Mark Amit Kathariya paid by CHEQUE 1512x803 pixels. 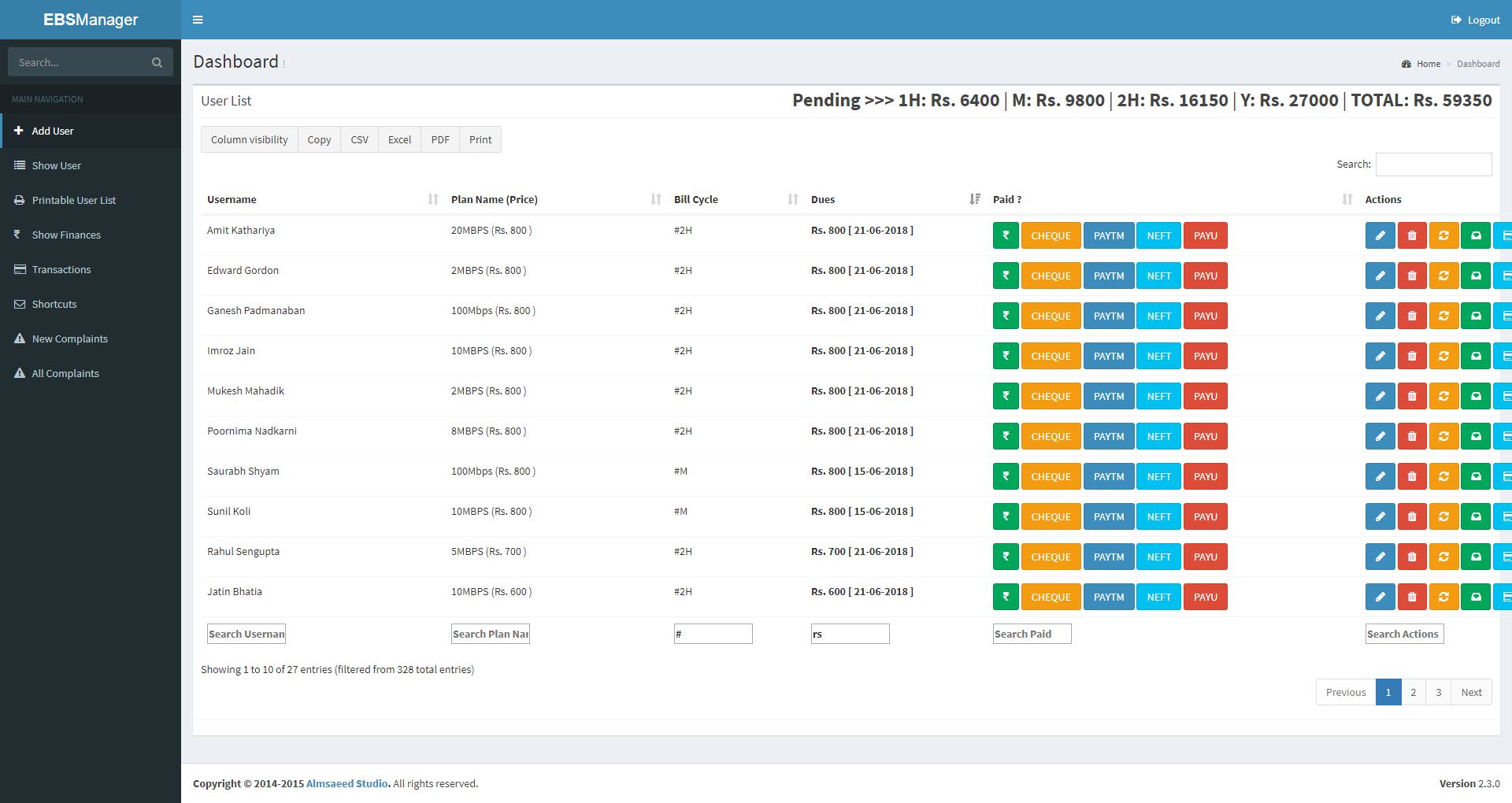point(1051,235)
